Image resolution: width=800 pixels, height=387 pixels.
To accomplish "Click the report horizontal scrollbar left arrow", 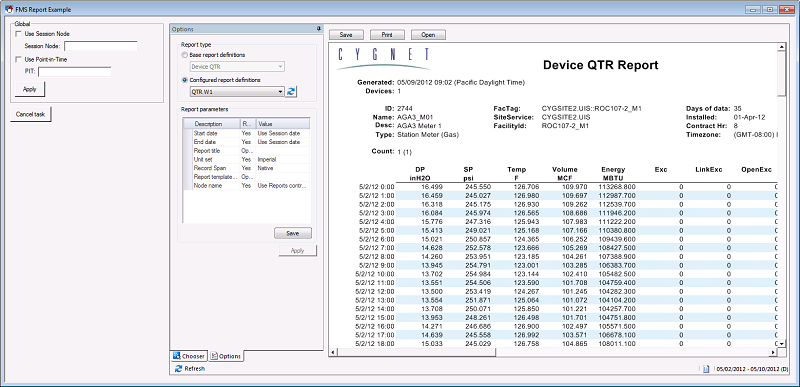I will click(333, 352).
